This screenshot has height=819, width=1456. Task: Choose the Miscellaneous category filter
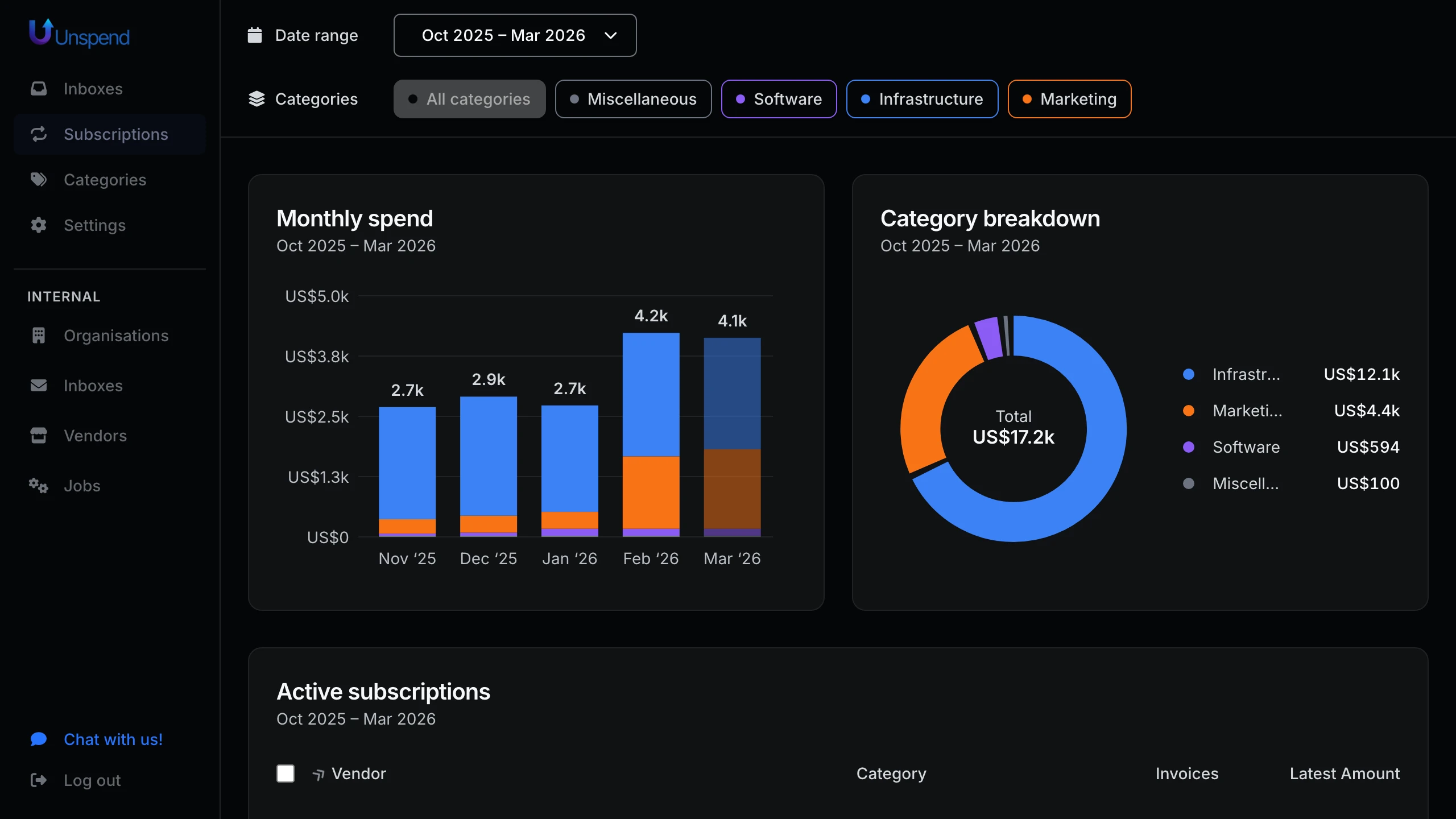[633, 98]
